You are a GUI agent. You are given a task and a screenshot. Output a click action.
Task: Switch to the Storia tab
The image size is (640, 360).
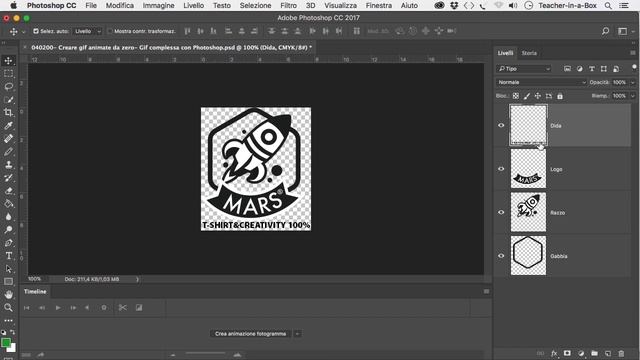click(x=529, y=53)
